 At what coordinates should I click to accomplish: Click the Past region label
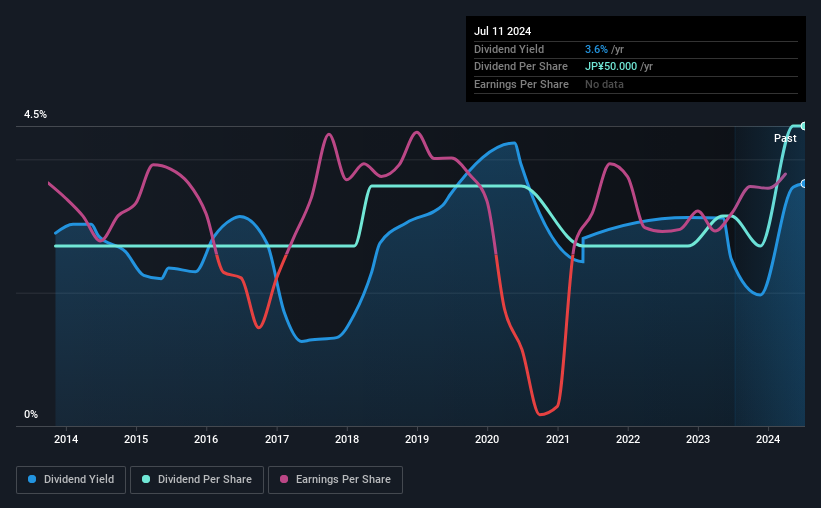pyautogui.click(x=785, y=138)
